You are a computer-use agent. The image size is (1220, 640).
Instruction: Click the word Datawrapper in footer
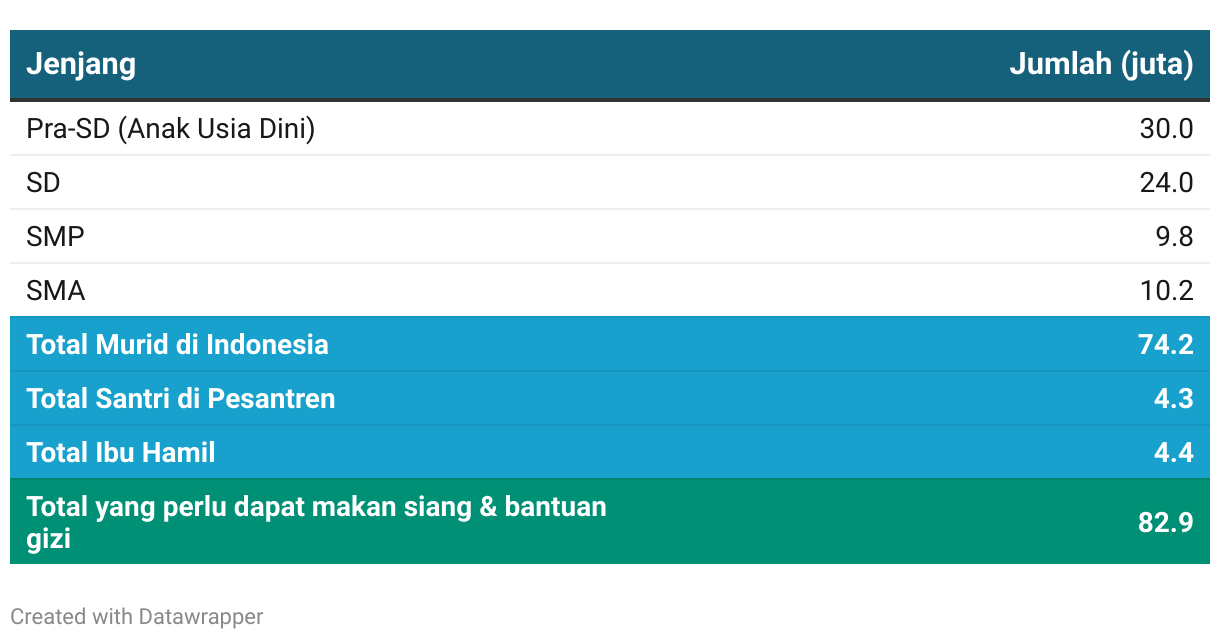[x=201, y=616]
